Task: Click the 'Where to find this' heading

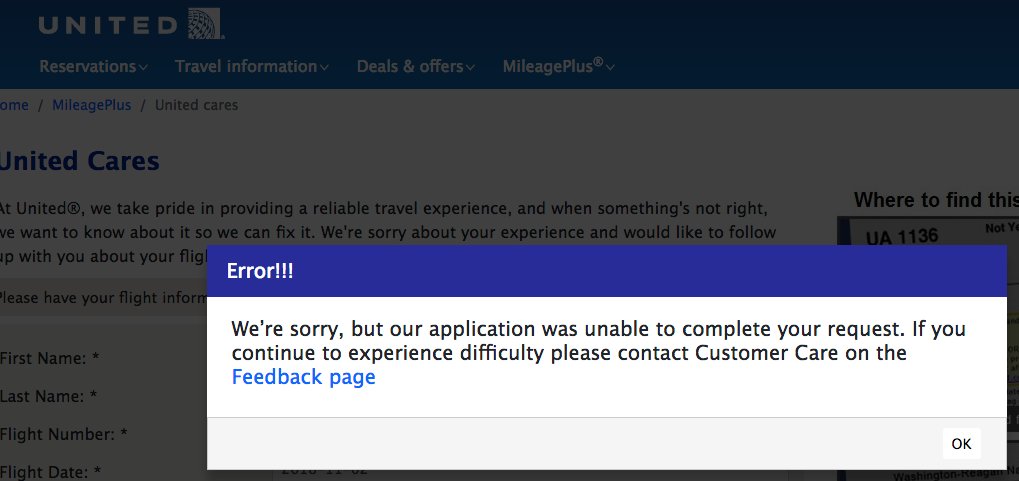Action: [x=936, y=200]
